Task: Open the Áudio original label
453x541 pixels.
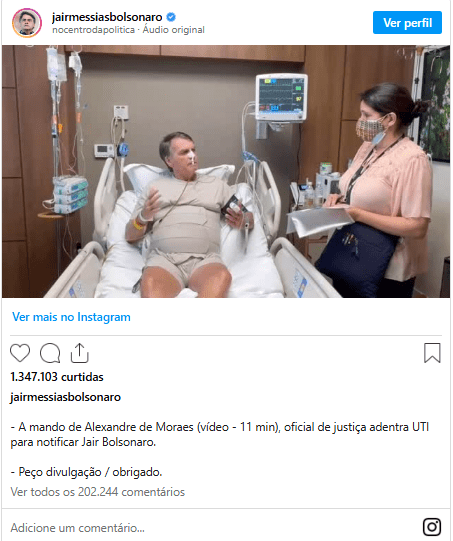Action: [174, 30]
